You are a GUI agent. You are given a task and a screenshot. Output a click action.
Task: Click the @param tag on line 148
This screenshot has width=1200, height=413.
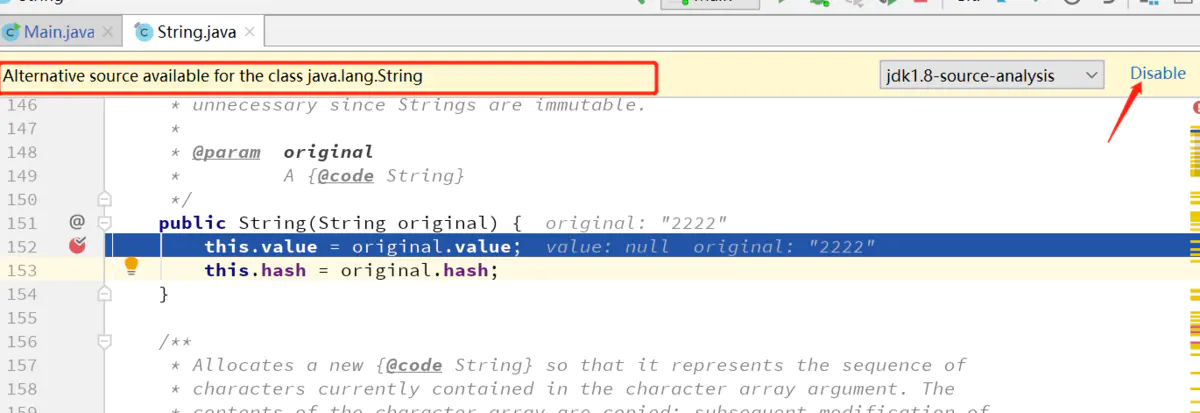click(x=226, y=152)
